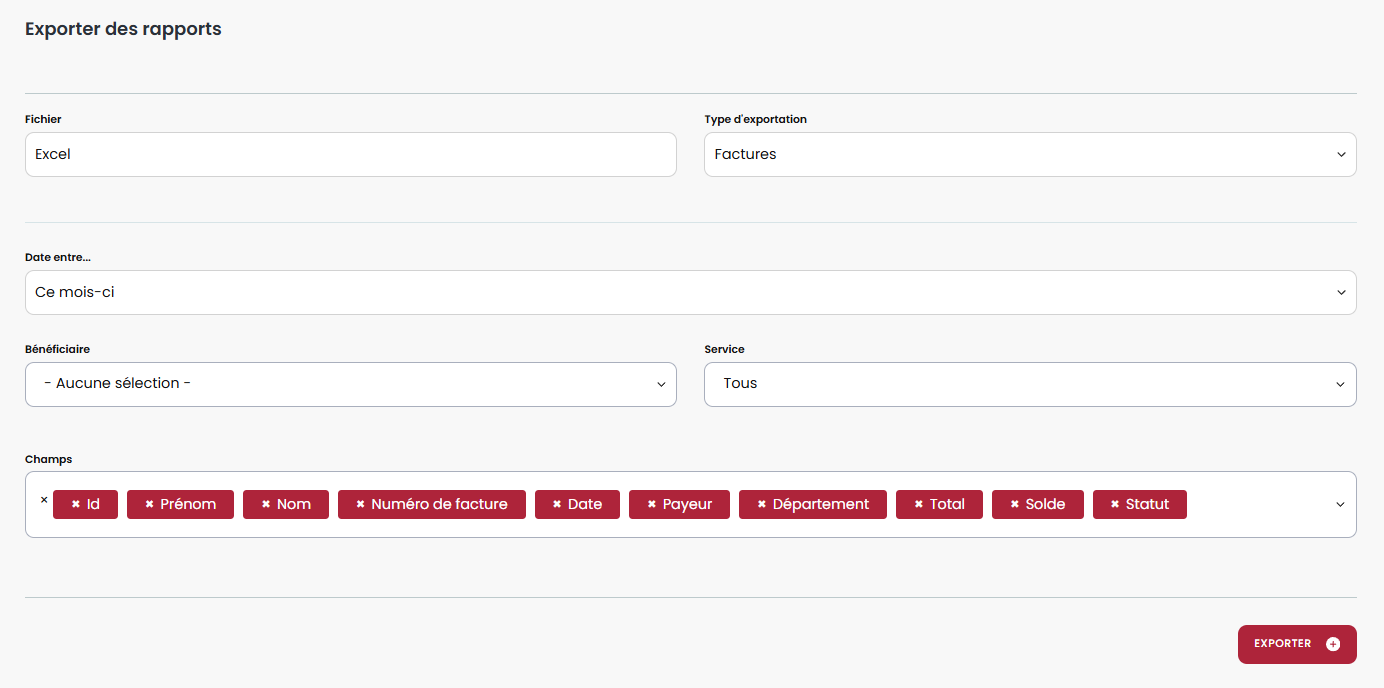Click the x on the Payeur tag
The width and height of the screenshot is (1384, 688).
click(x=651, y=505)
